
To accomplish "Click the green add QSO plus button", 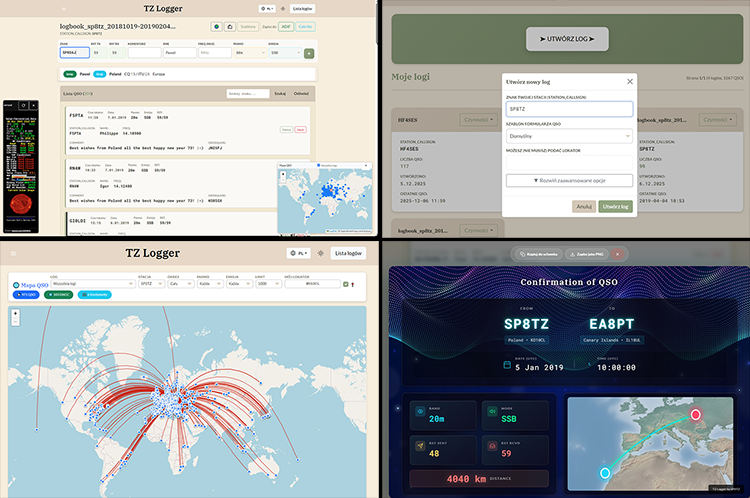I will (309, 53).
